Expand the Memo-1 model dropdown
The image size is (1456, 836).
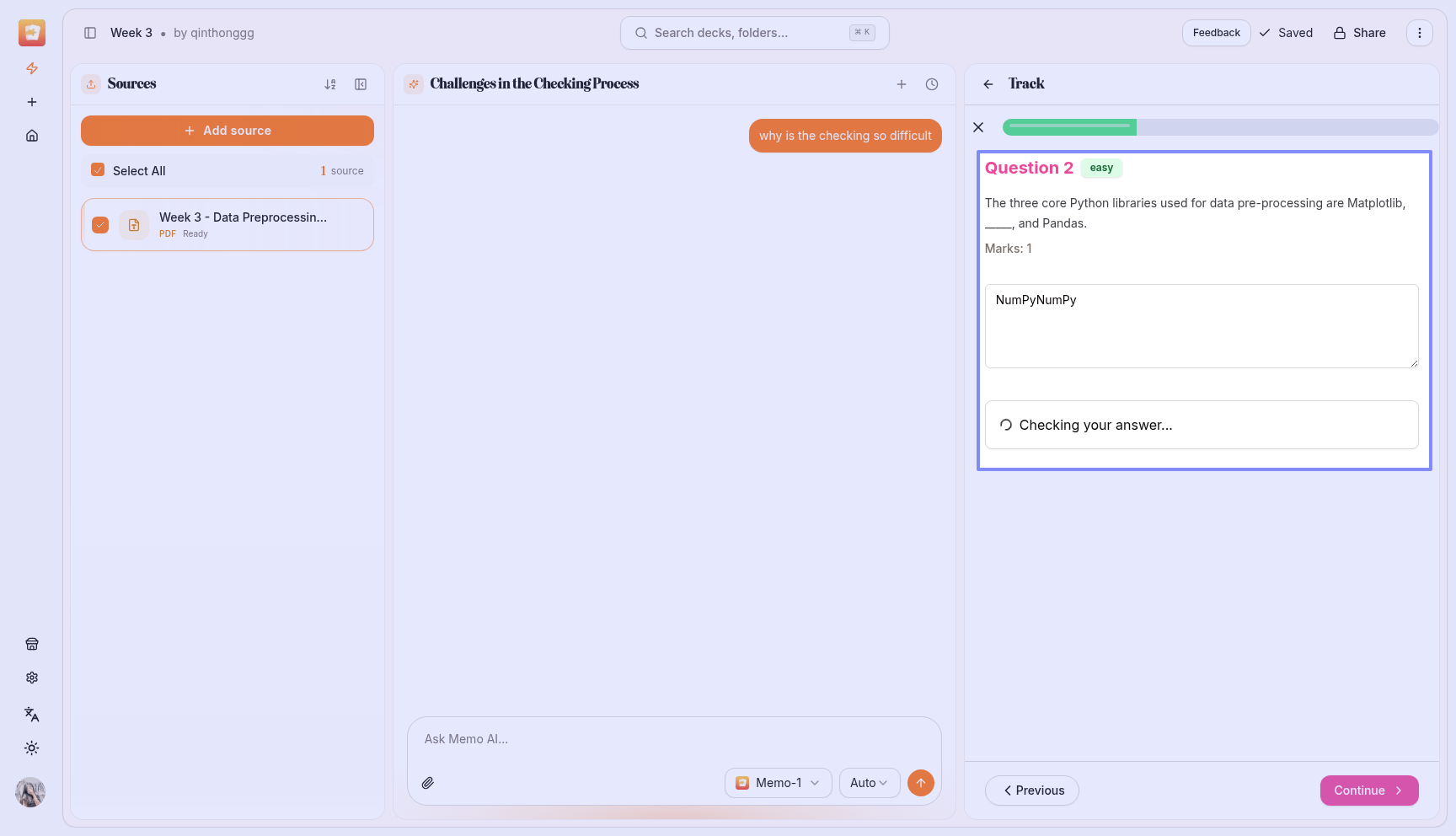778,783
